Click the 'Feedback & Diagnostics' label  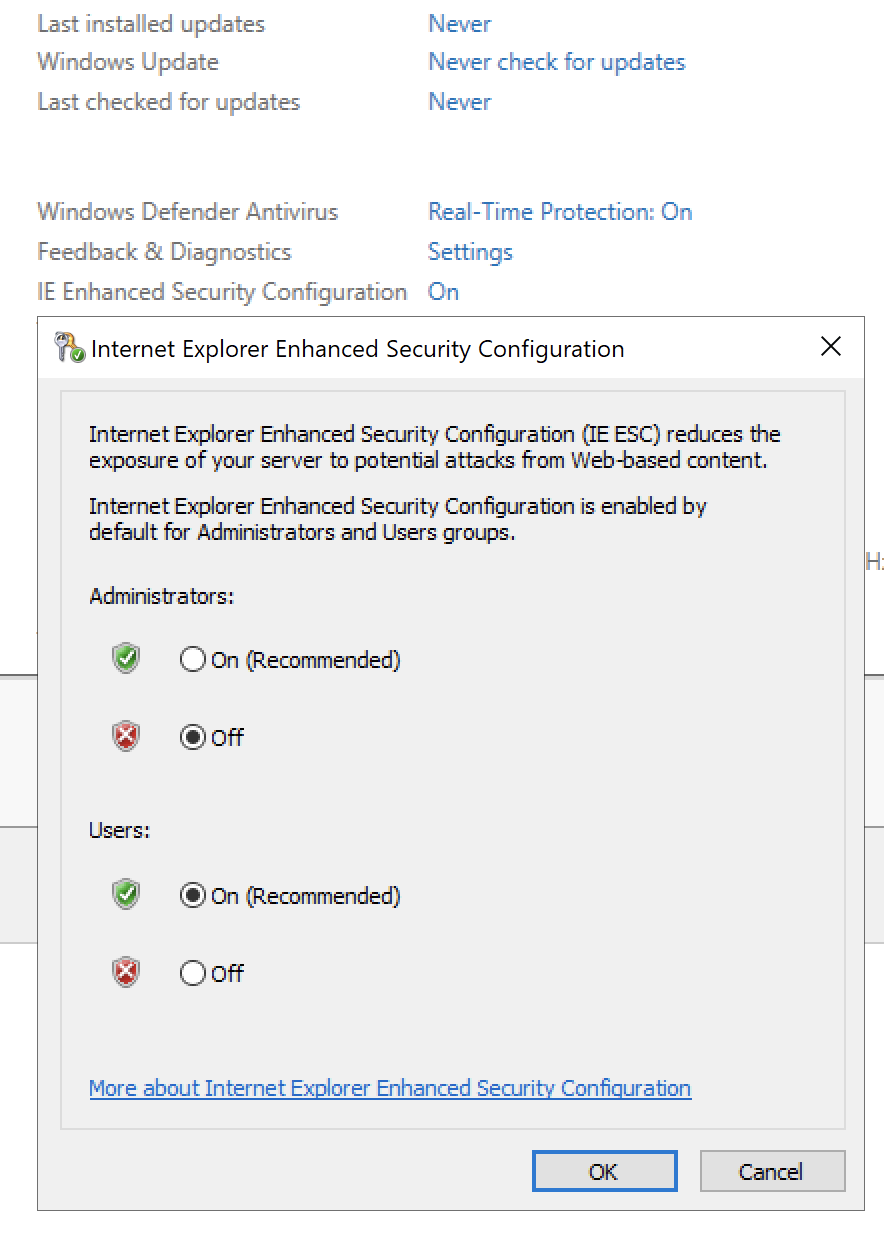pyautogui.click(x=164, y=252)
